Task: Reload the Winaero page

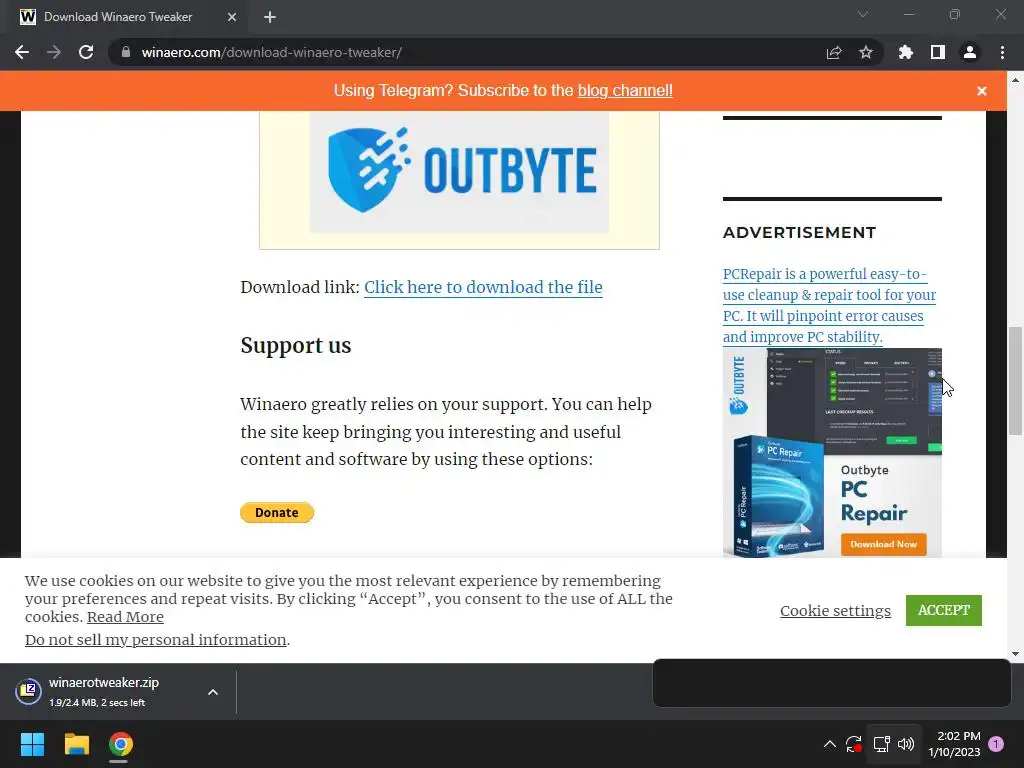Action: 86,52
